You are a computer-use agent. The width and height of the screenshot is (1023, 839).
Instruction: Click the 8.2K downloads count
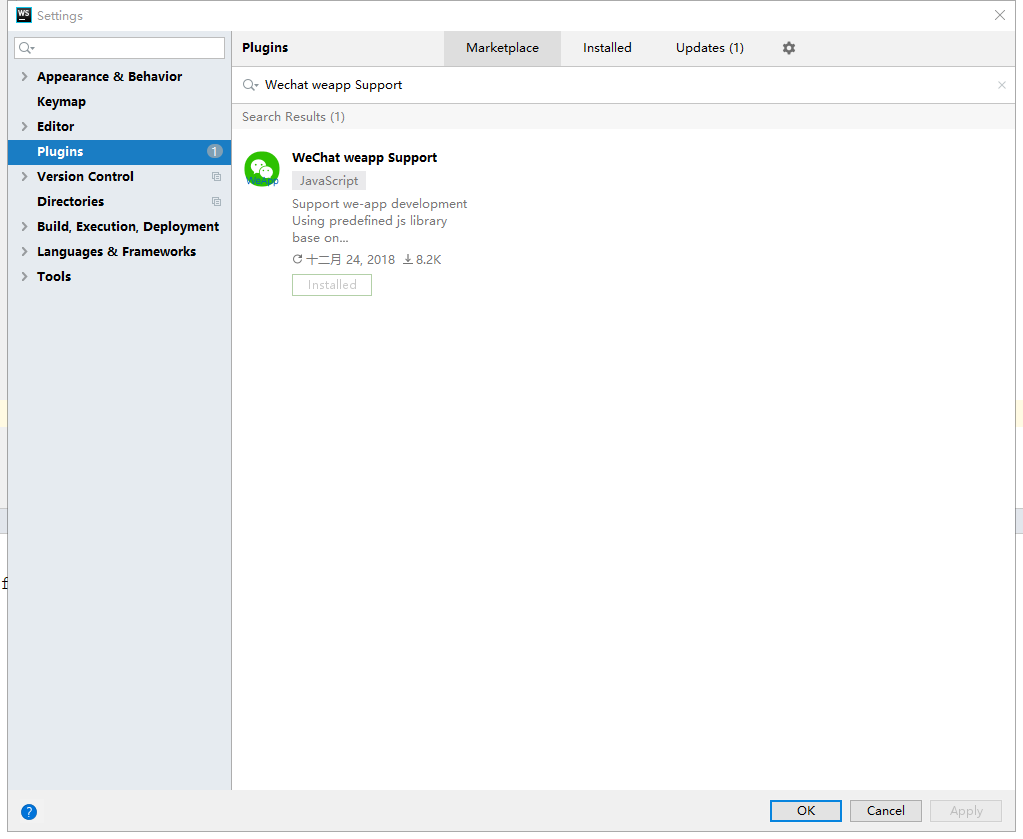point(422,260)
